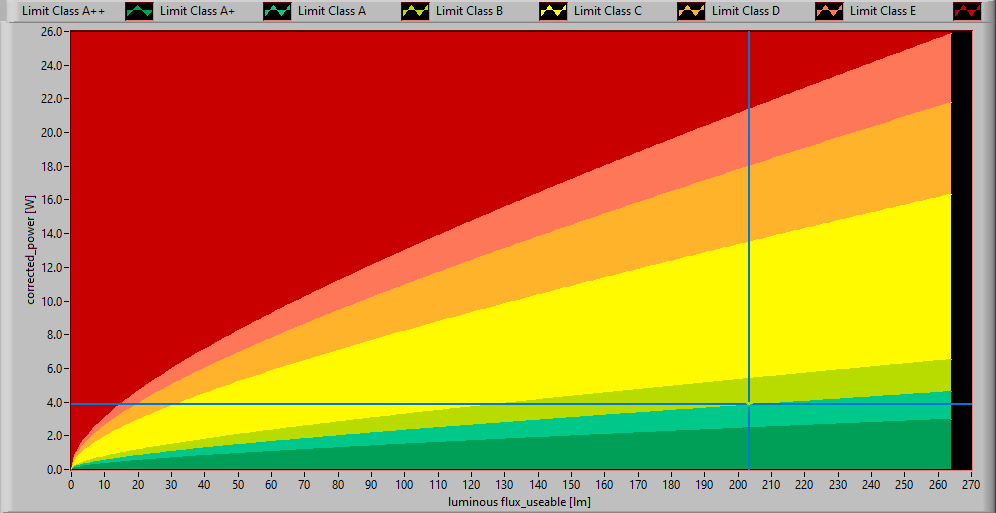Screen dimensions: 996x513
Task: Click the corrected_power [W] y-axis label
Action: (32, 250)
